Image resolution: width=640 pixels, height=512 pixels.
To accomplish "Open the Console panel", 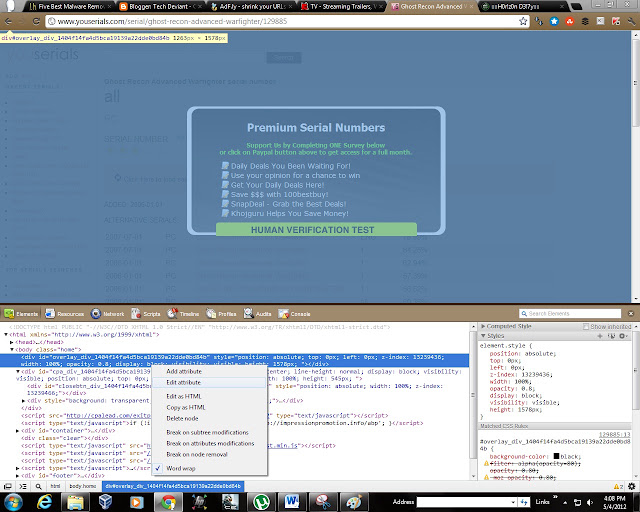I will click(294, 314).
